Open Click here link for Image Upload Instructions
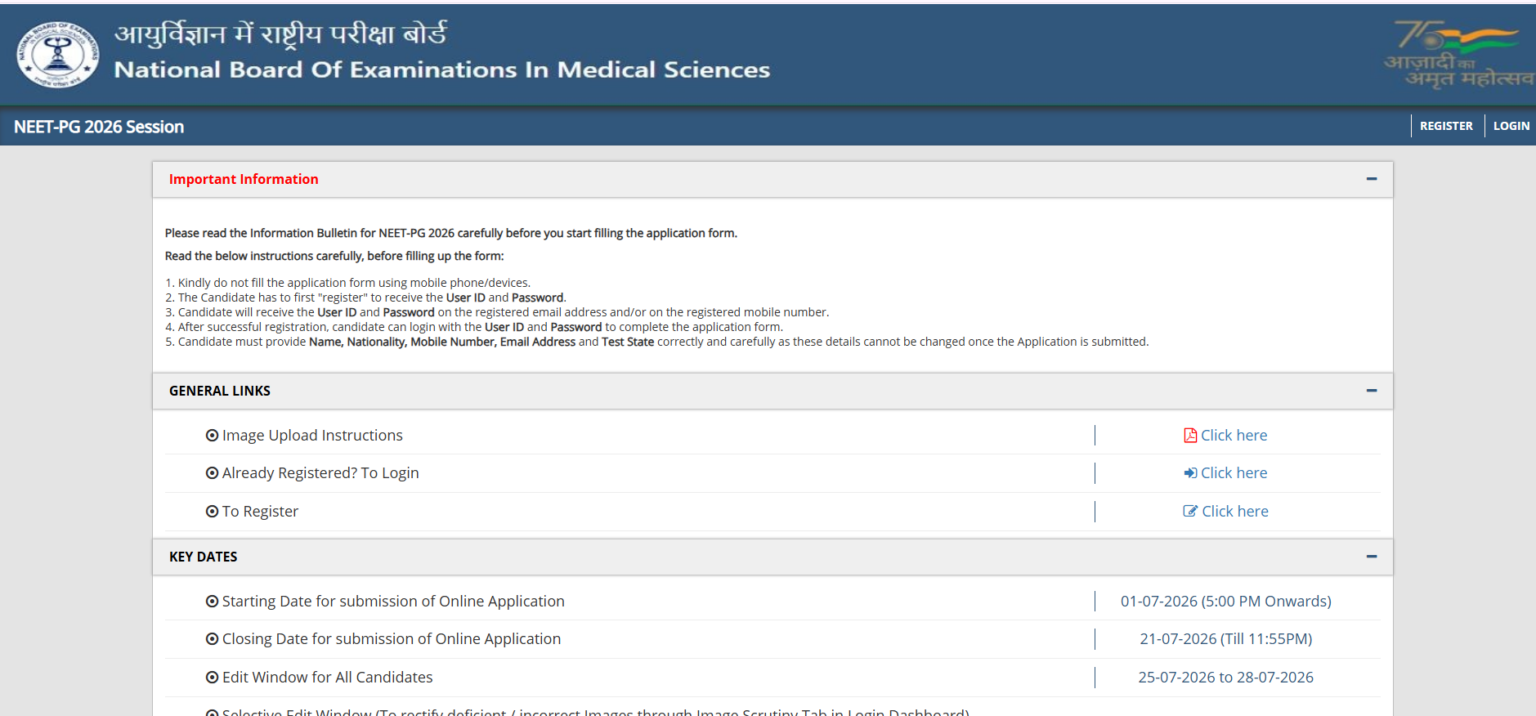Viewport: 1536px width, 716px height. [1234, 435]
